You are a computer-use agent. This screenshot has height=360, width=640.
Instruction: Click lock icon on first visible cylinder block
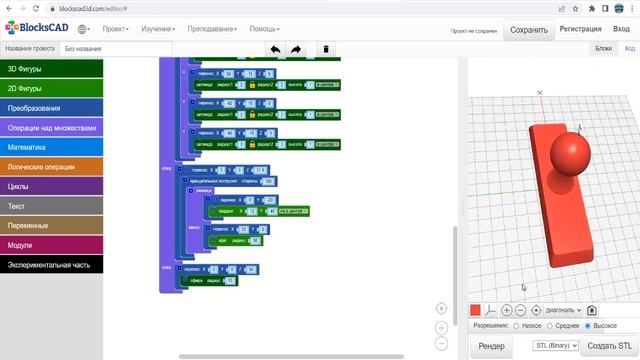252,85
